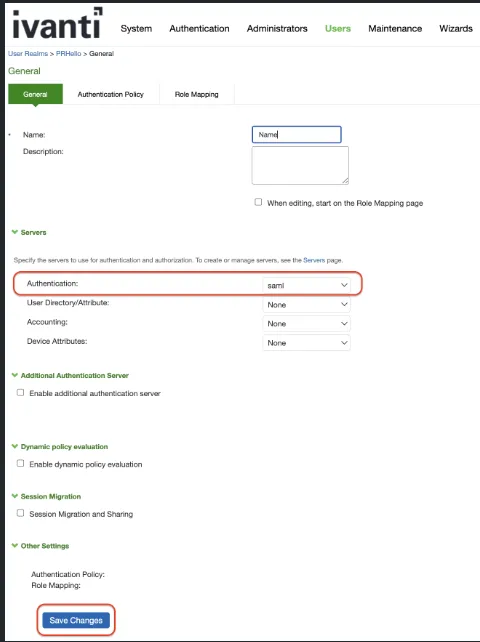Open PRHello breadcrumb link
Image resolution: width=480 pixels, height=642 pixels.
[68, 54]
